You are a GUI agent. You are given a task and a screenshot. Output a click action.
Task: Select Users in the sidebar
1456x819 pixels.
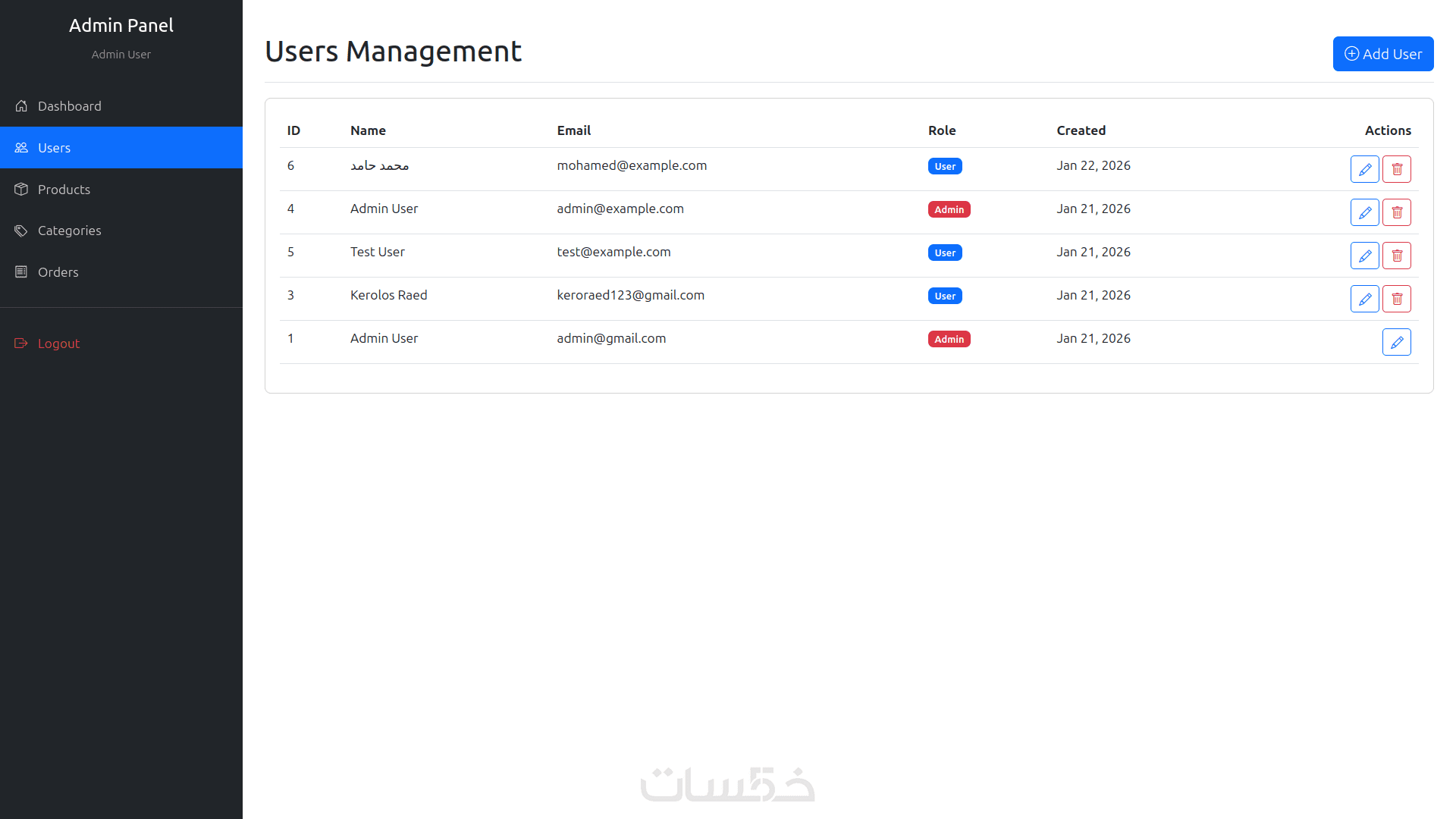point(54,148)
